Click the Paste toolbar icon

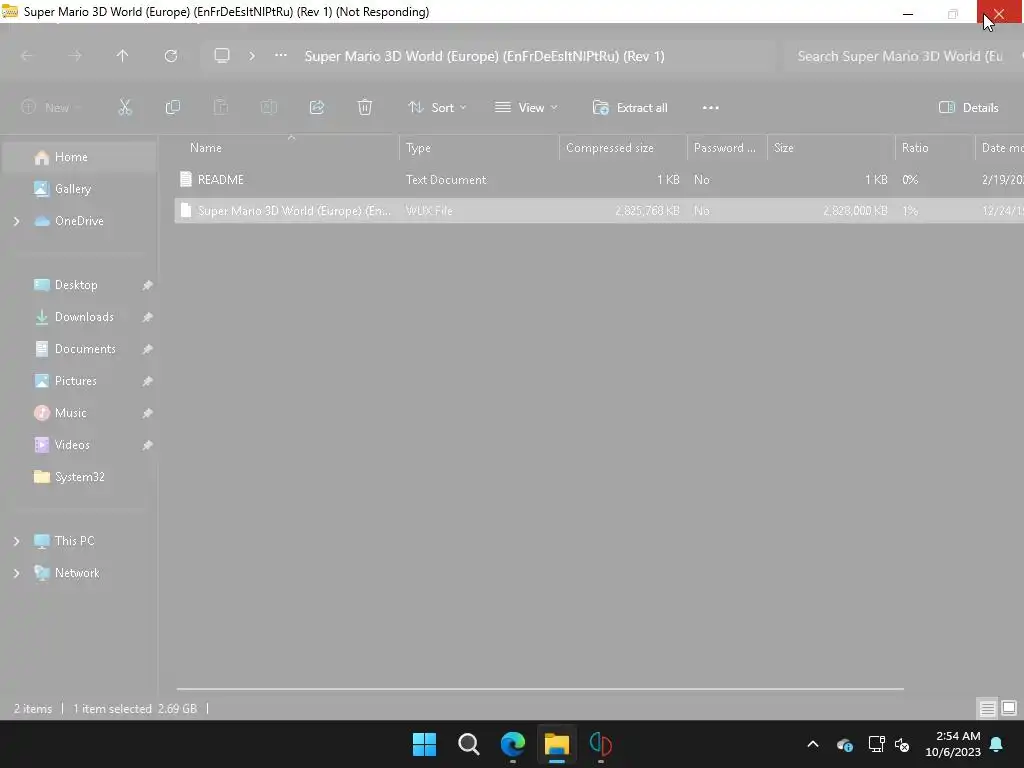pyautogui.click(x=221, y=108)
